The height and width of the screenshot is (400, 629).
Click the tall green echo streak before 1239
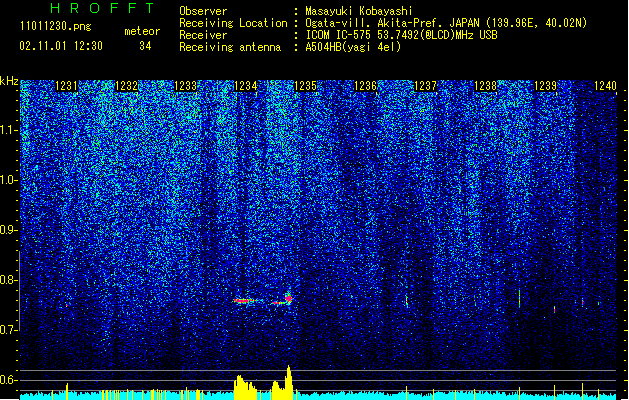[519, 298]
